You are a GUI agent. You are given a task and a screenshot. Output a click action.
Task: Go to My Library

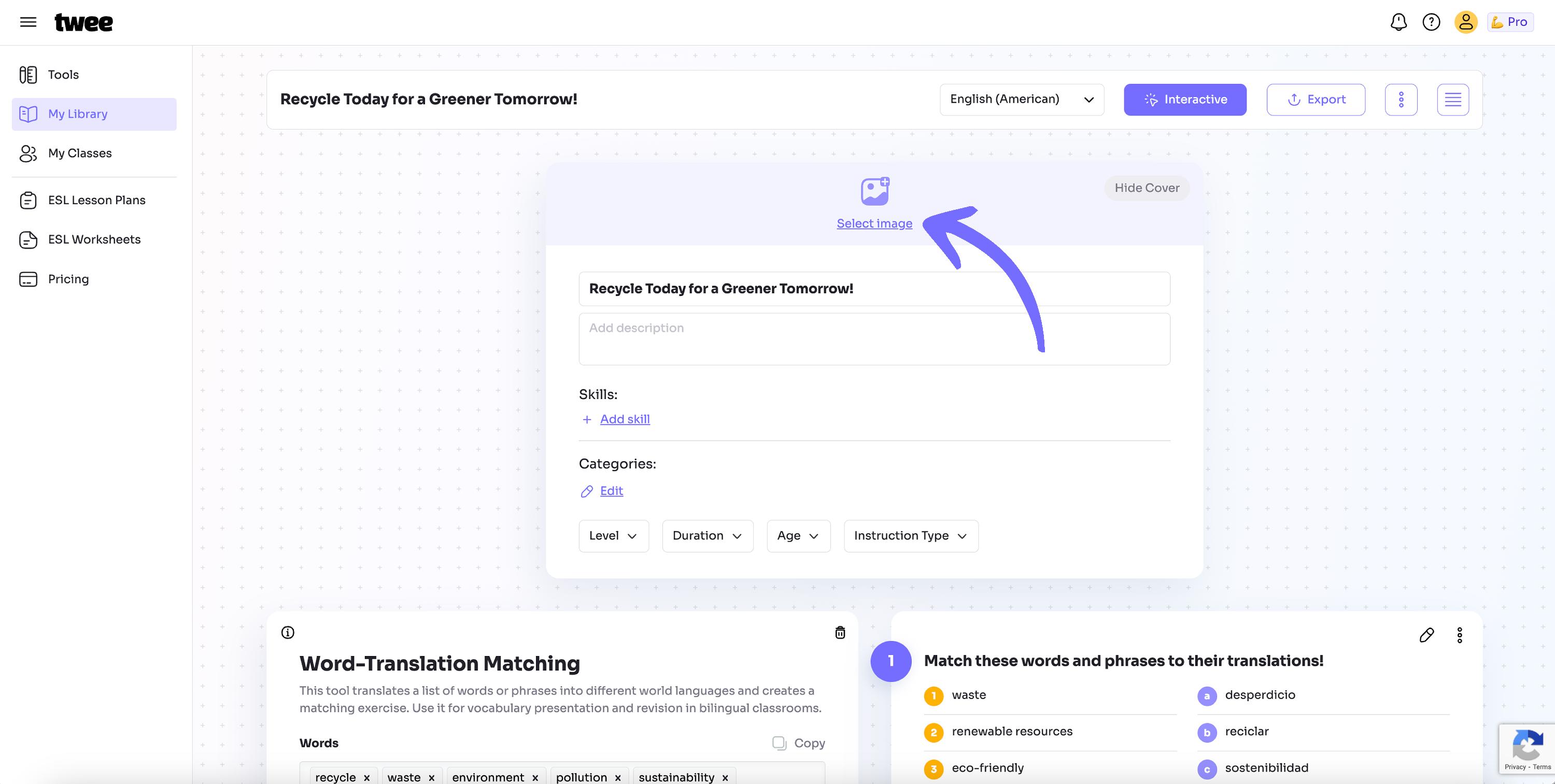[x=94, y=114]
